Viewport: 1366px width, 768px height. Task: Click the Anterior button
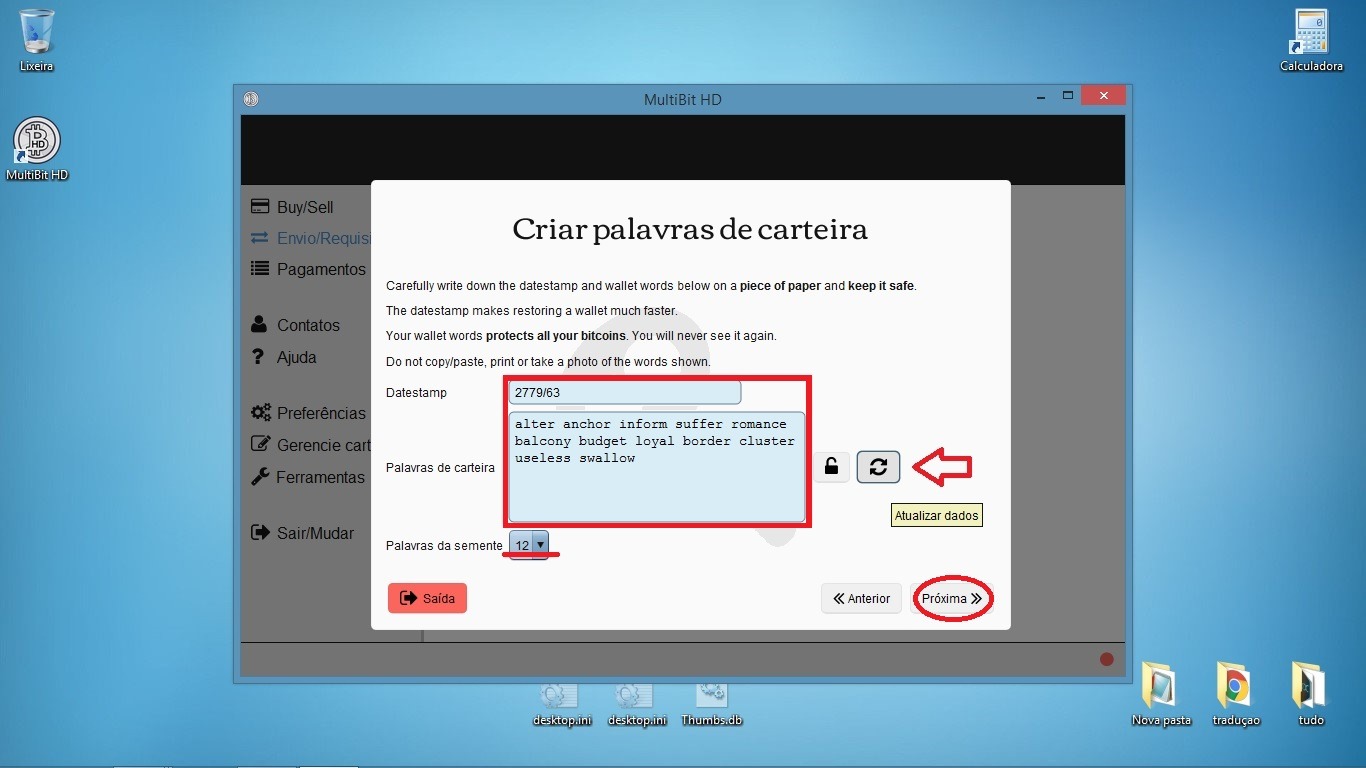click(861, 599)
